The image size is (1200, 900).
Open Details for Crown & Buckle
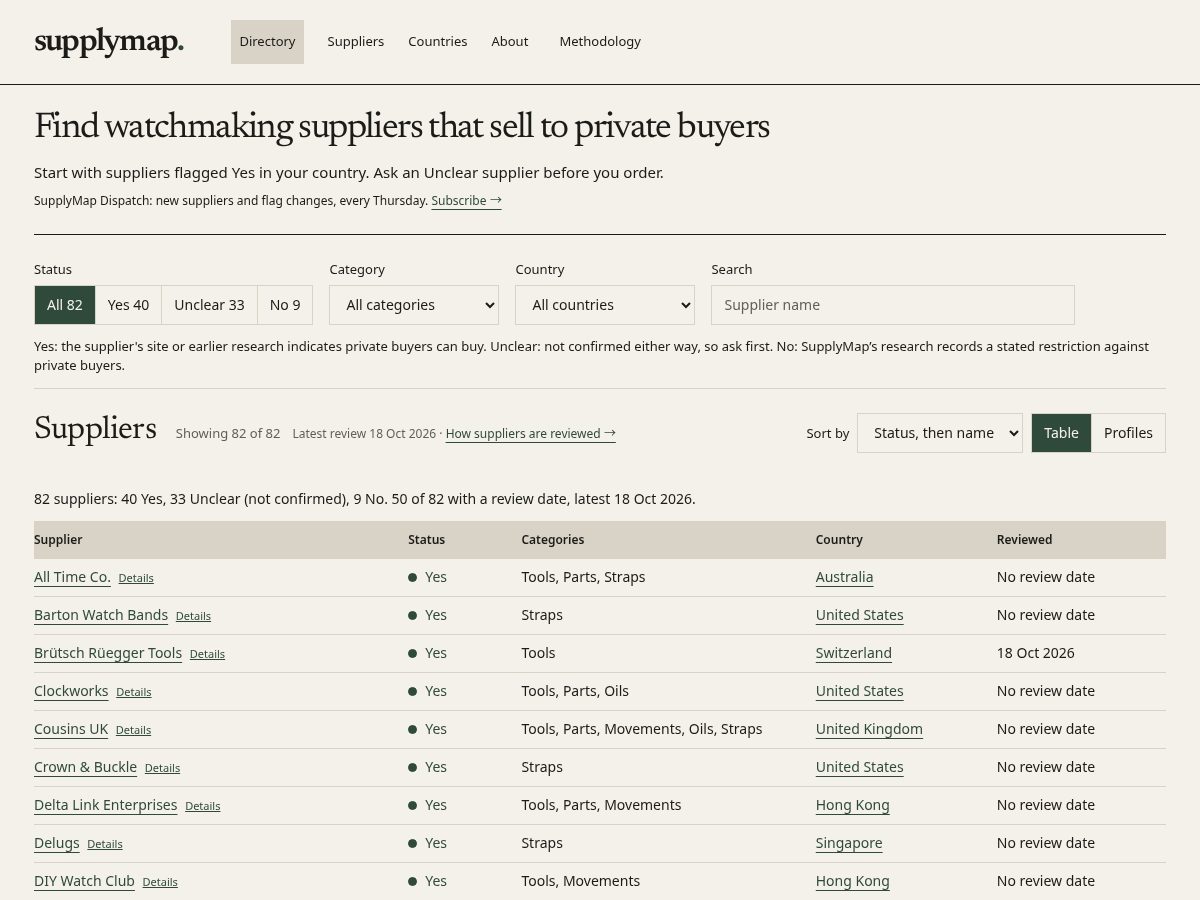coord(162,768)
